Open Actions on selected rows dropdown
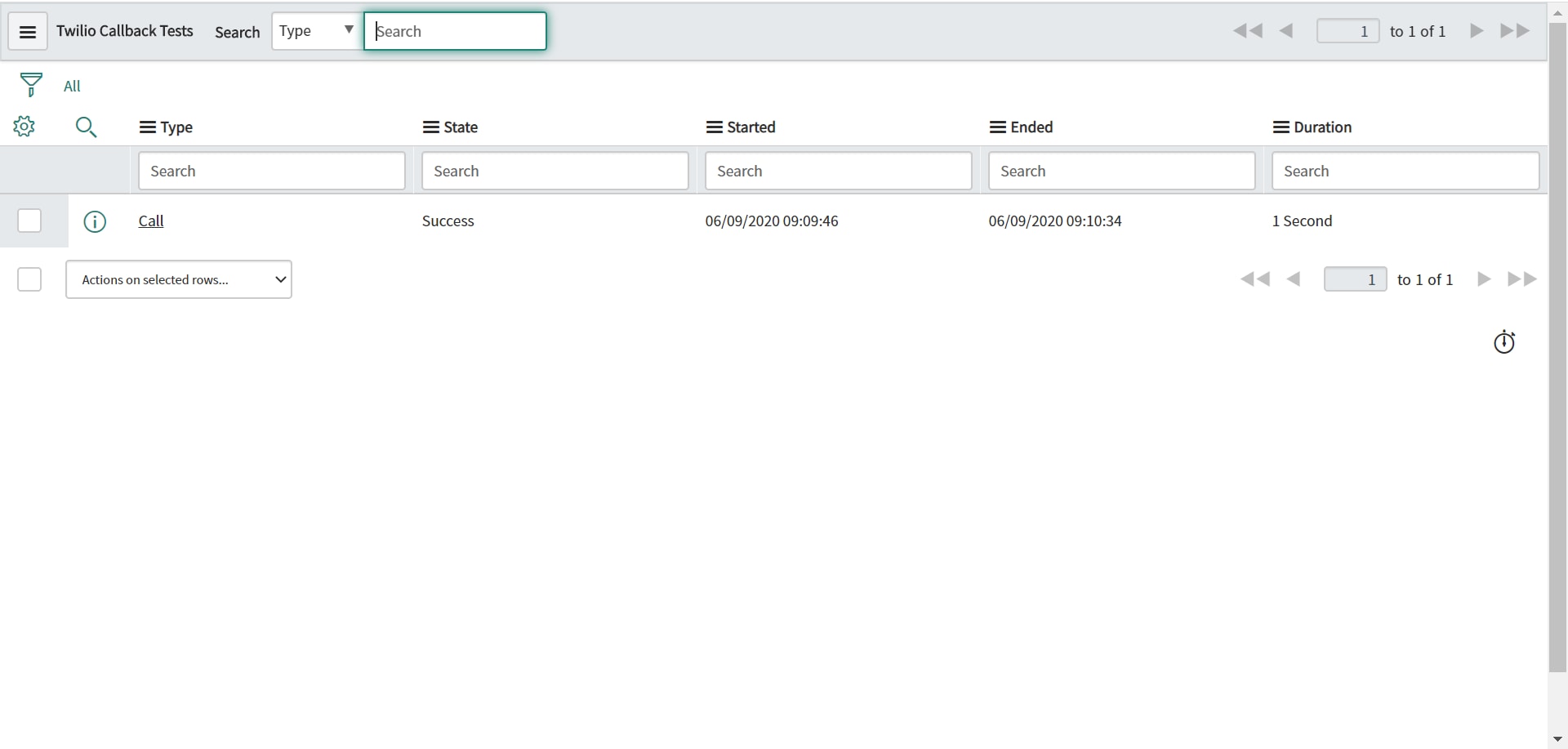The height and width of the screenshot is (749, 1568). [x=179, y=279]
